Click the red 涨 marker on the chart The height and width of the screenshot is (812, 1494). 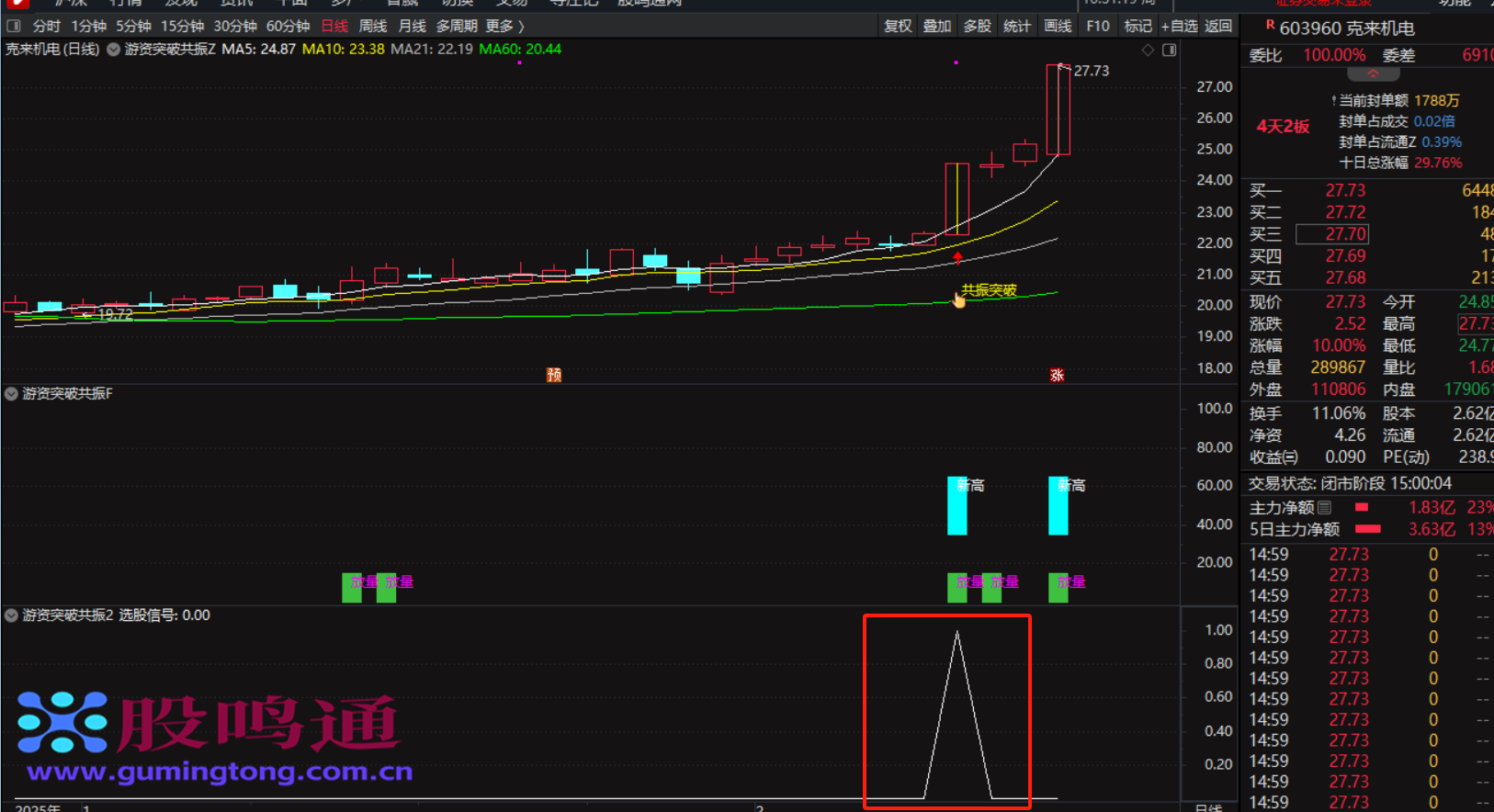point(1057,375)
